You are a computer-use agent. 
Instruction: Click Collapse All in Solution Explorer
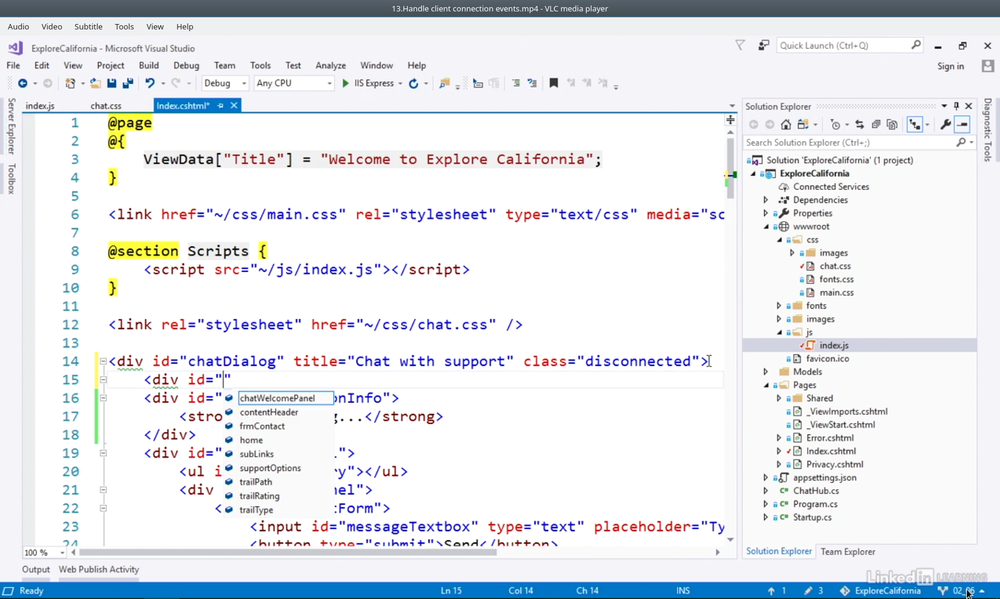876,124
